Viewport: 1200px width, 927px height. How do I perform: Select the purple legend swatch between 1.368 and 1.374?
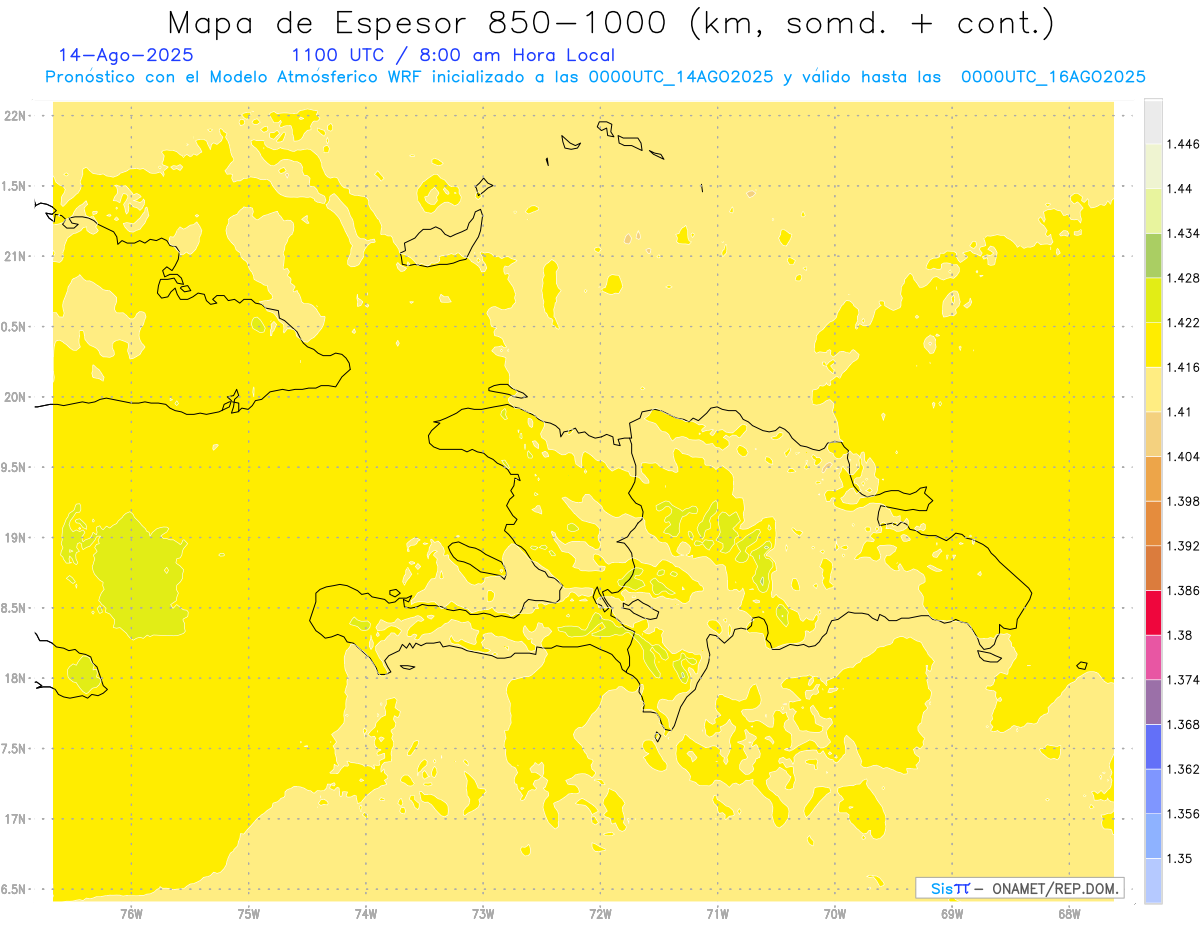[x=1153, y=702]
